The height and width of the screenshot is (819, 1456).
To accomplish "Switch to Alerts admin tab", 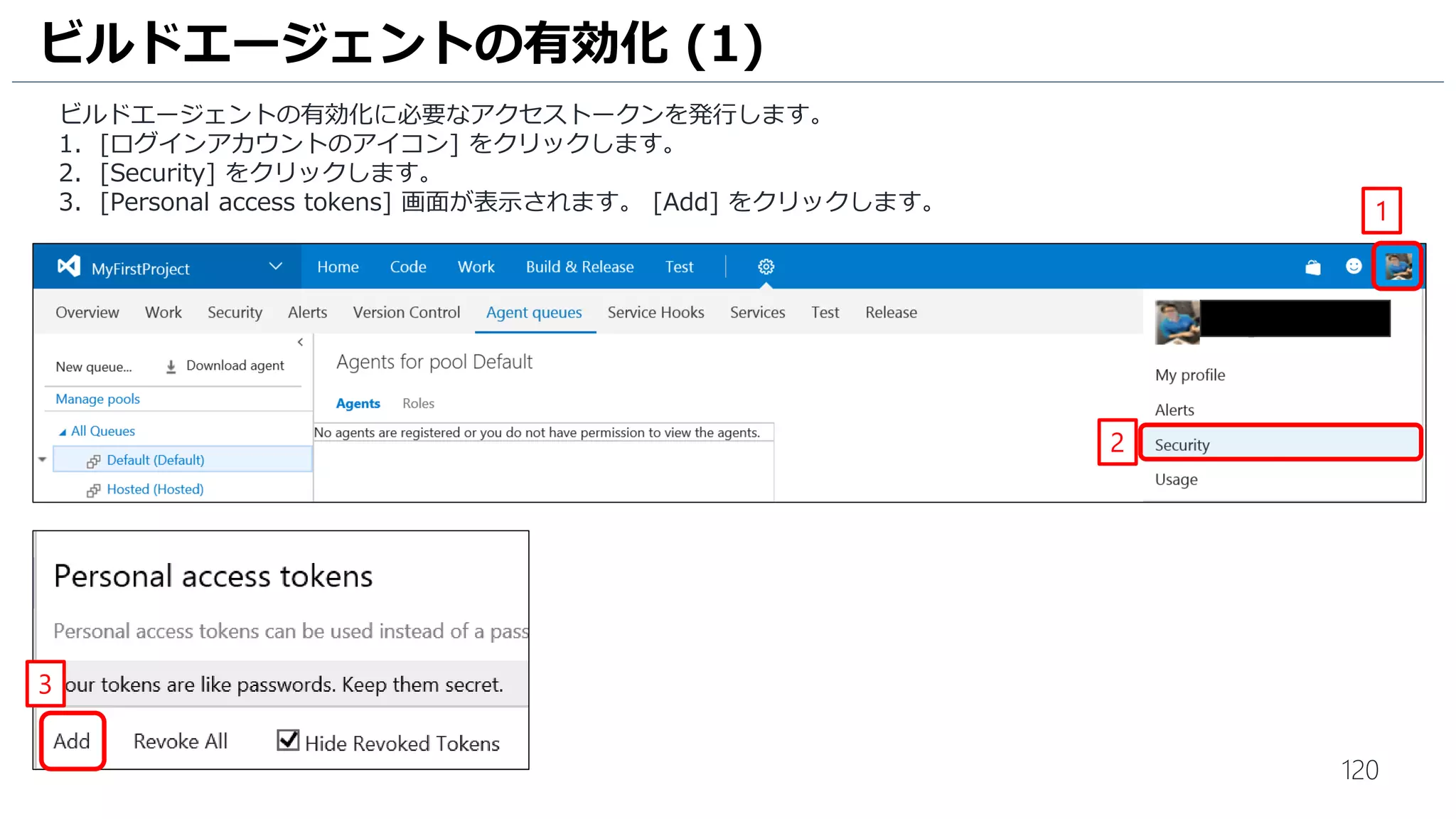I will (307, 313).
